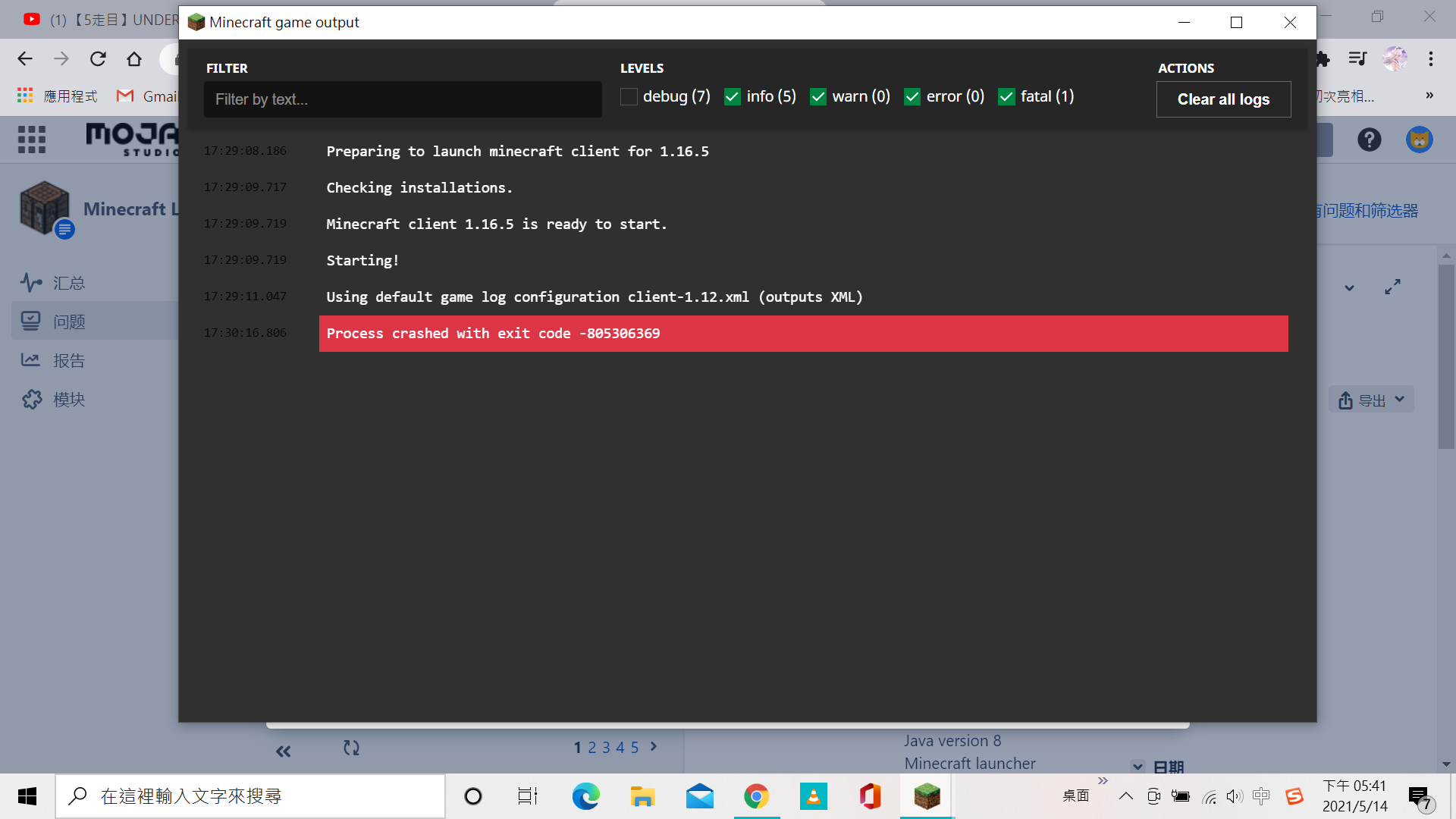The image size is (1456, 819).
Task: Click Clear all logs button
Action: tap(1222, 99)
